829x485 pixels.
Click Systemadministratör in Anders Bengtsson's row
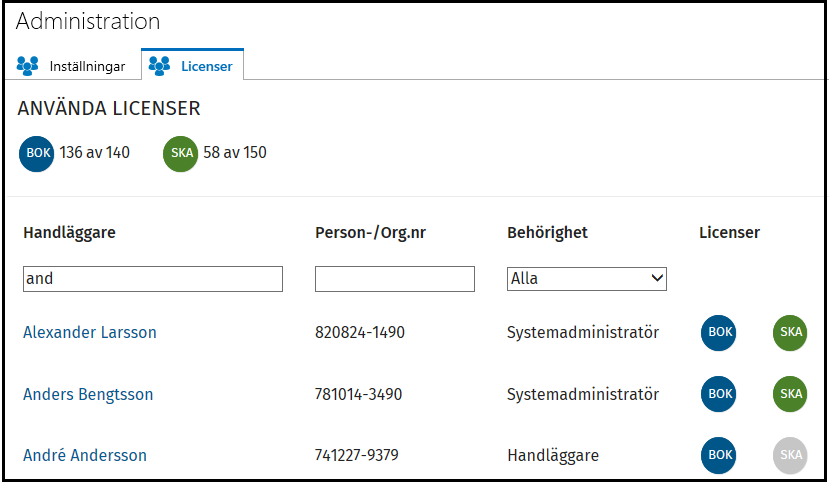[x=583, y=395]
